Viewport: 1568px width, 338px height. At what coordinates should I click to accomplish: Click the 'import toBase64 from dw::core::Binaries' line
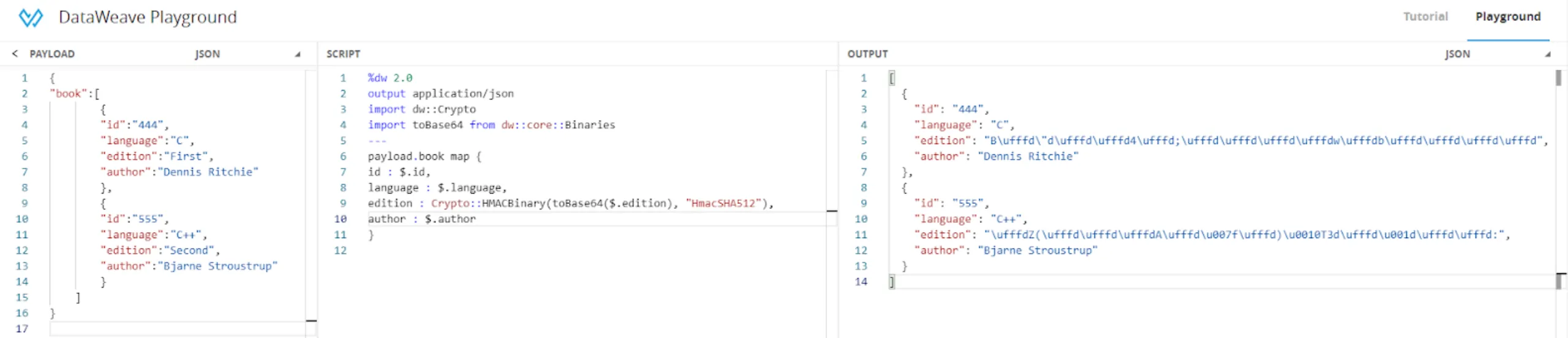[x=491, y=125]
